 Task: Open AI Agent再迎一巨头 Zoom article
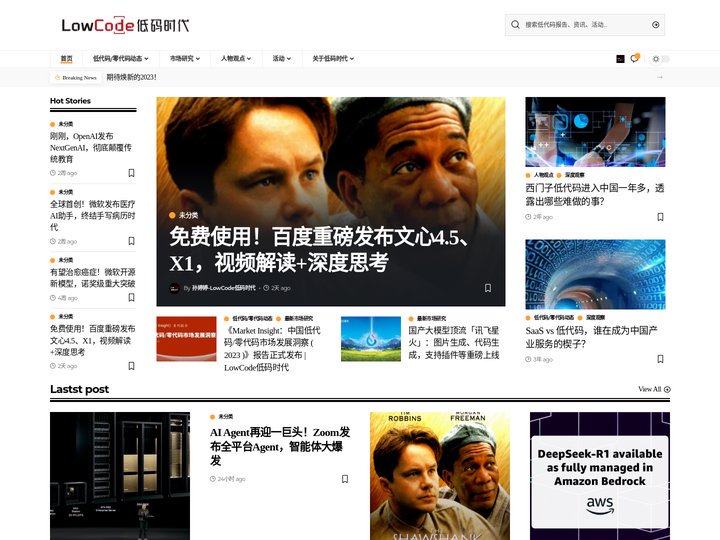(x=280, y=446)
